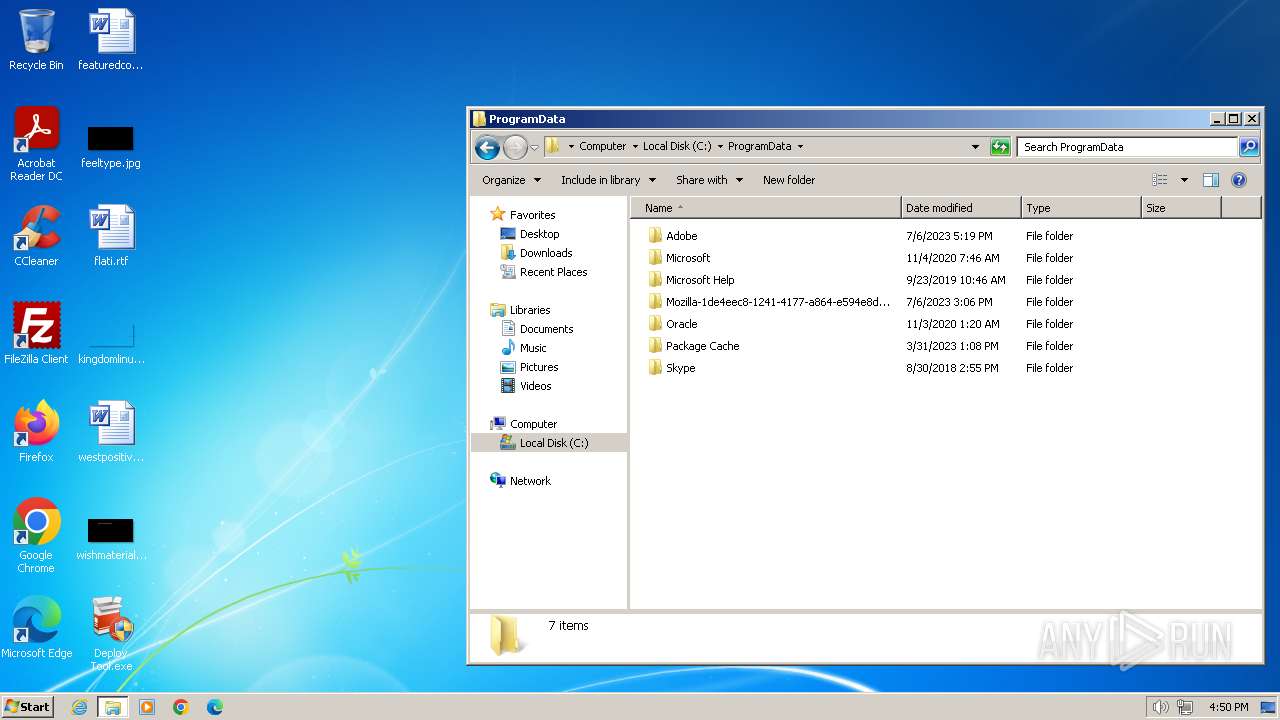This screenshot has height=720, width=1280.
Task: Click the Change your view icon
Action: click(x=1160, y=180)
